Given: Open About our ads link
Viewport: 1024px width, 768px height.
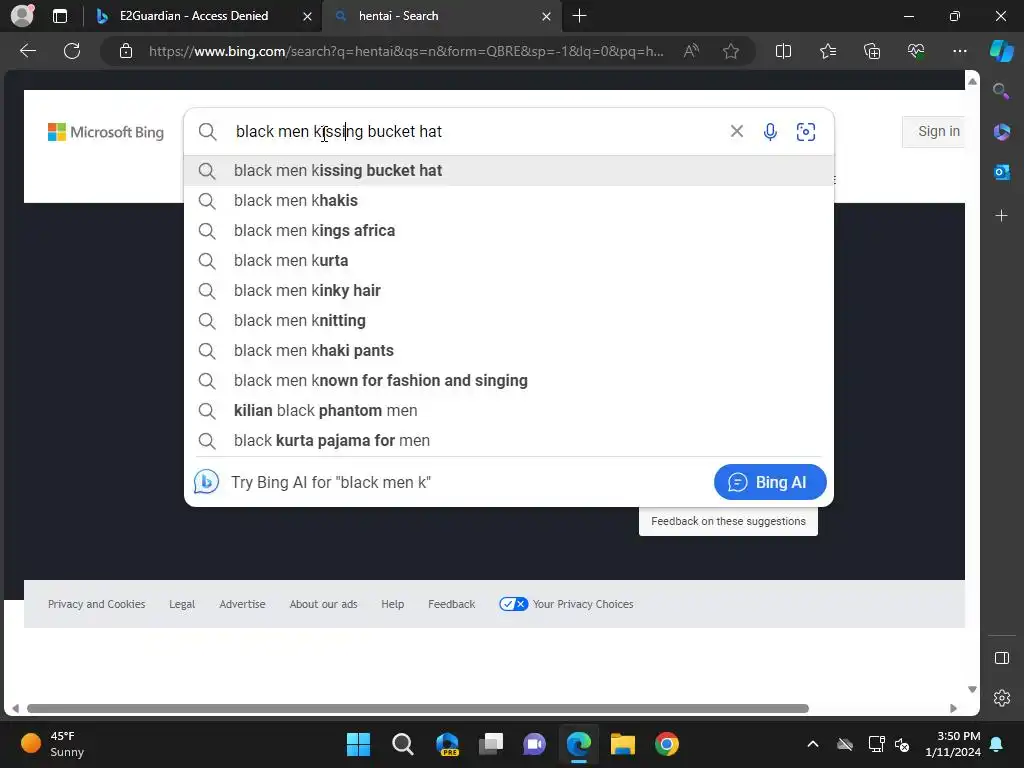Looking at the screenshot, I should click(x=323, y=604).
